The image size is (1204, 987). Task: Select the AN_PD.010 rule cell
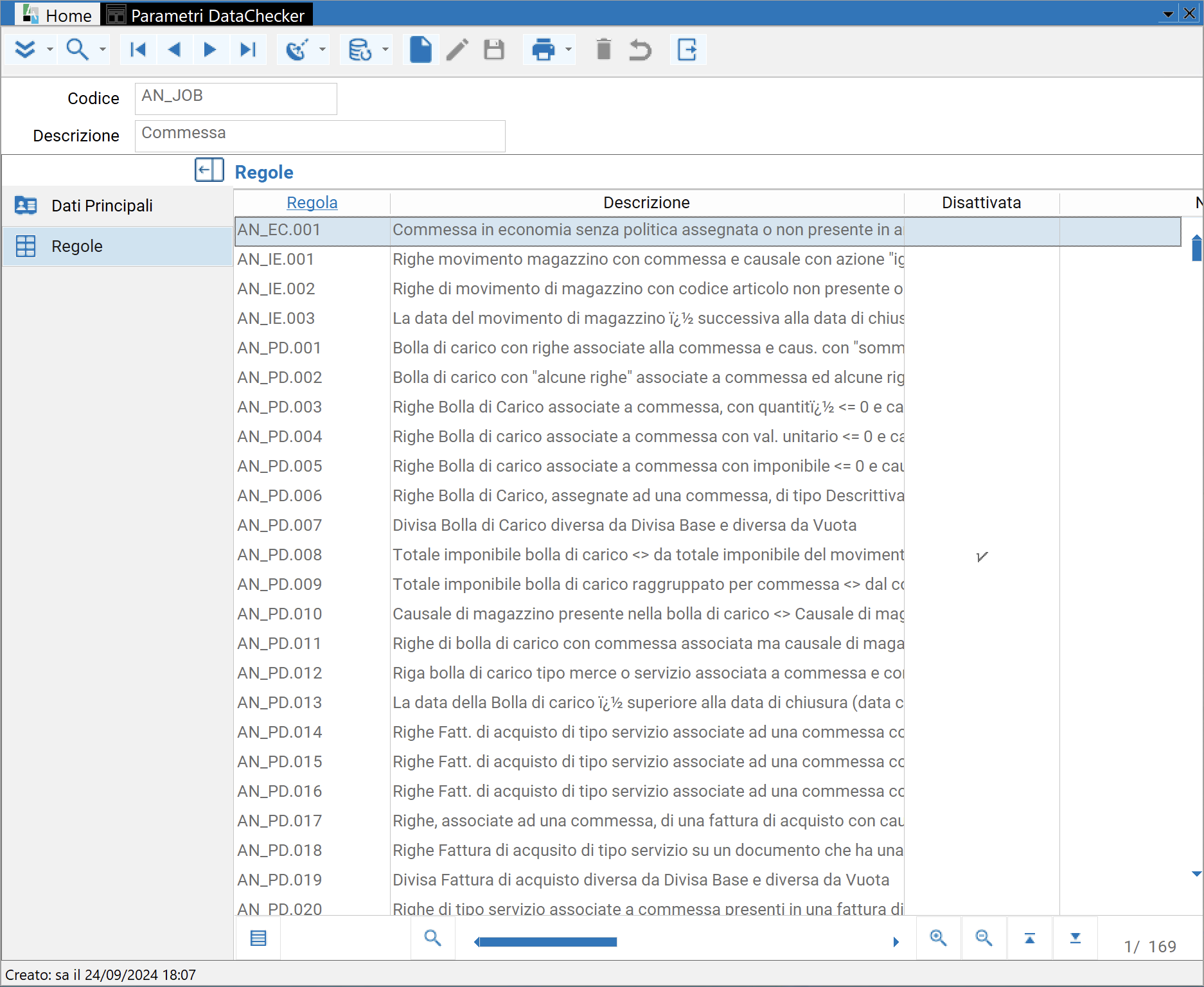312,614
